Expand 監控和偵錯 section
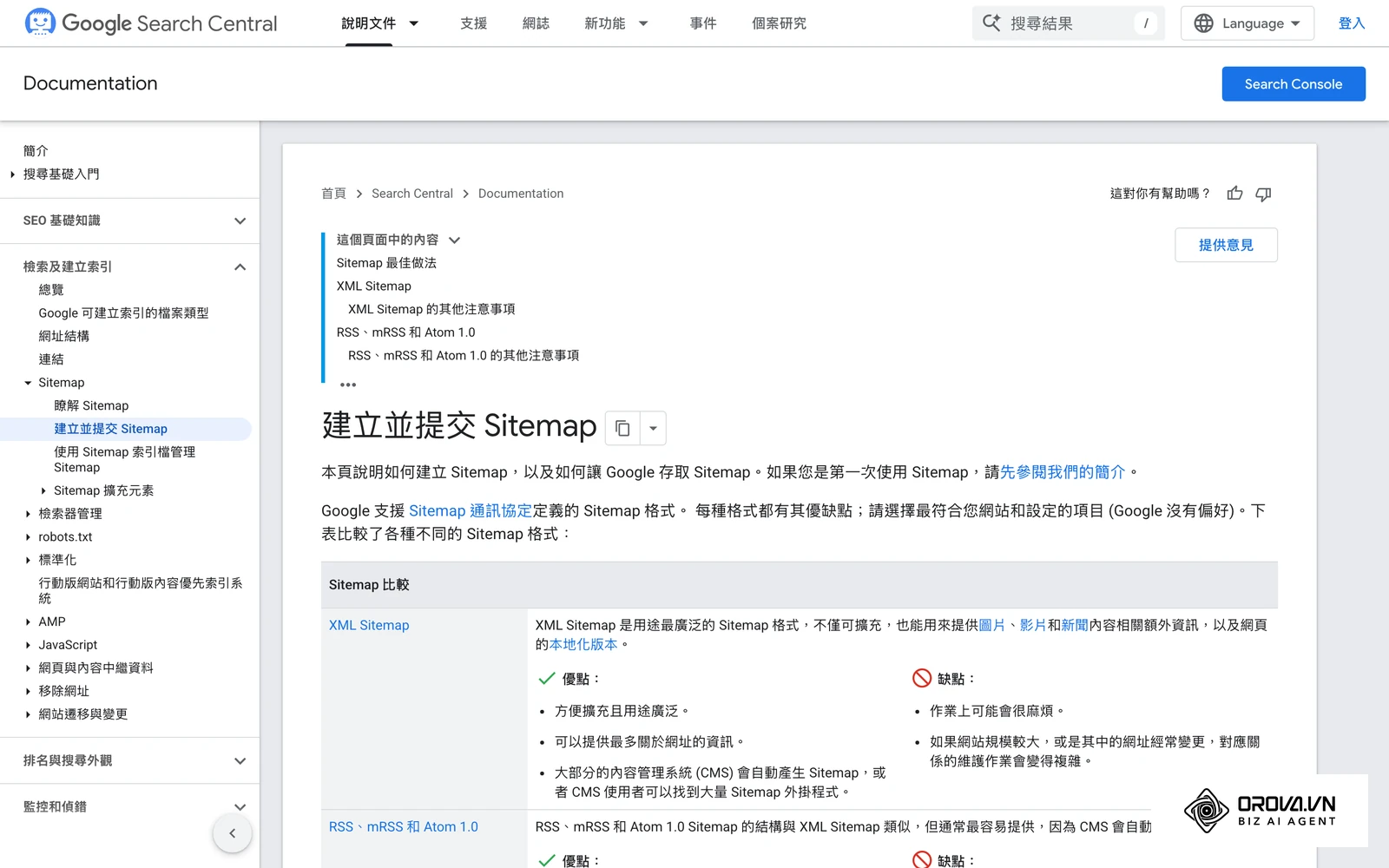1389x868 pixels. tap(240, 806)
